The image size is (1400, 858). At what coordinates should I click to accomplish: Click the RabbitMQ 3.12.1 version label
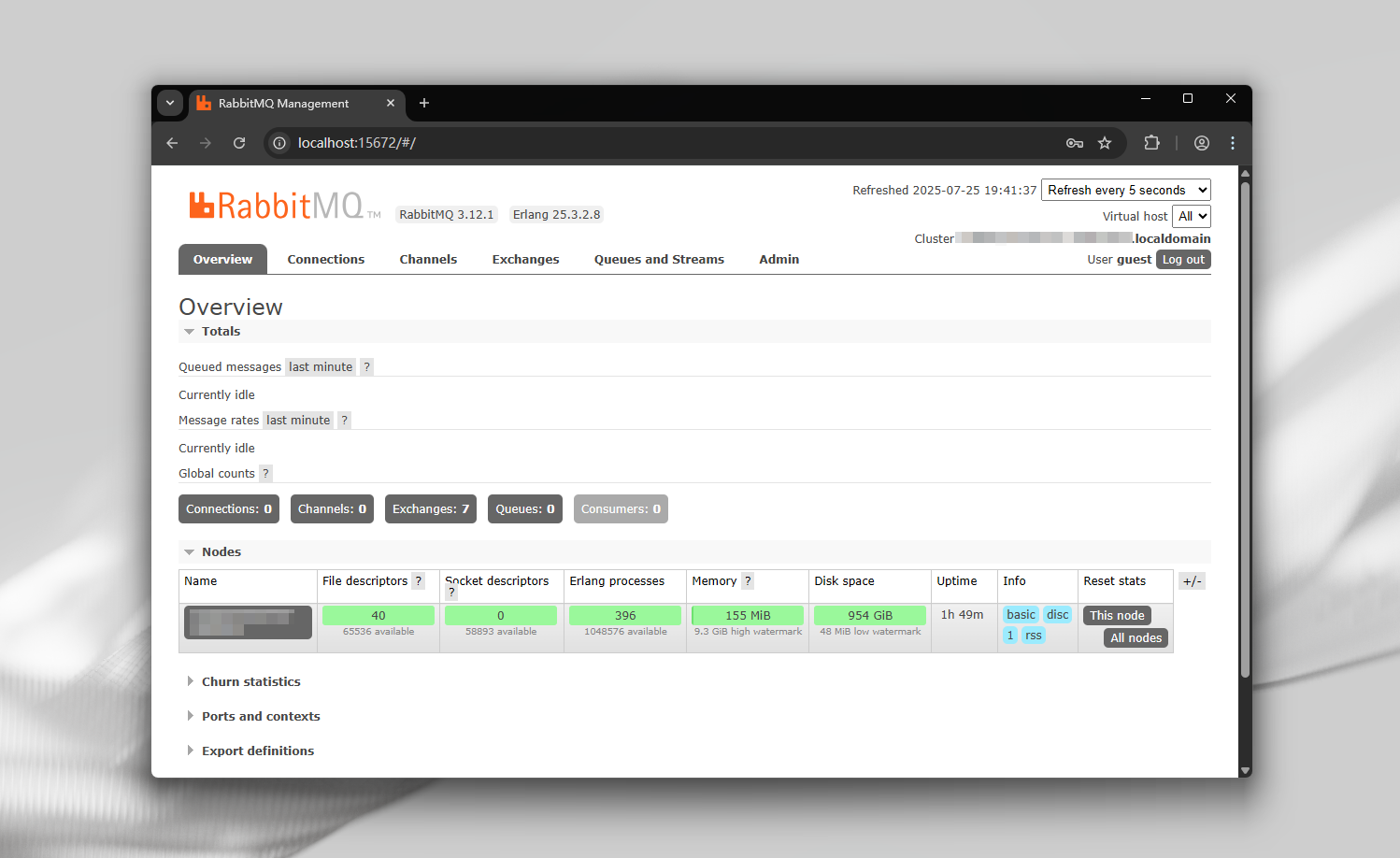(x=447, y=215)
